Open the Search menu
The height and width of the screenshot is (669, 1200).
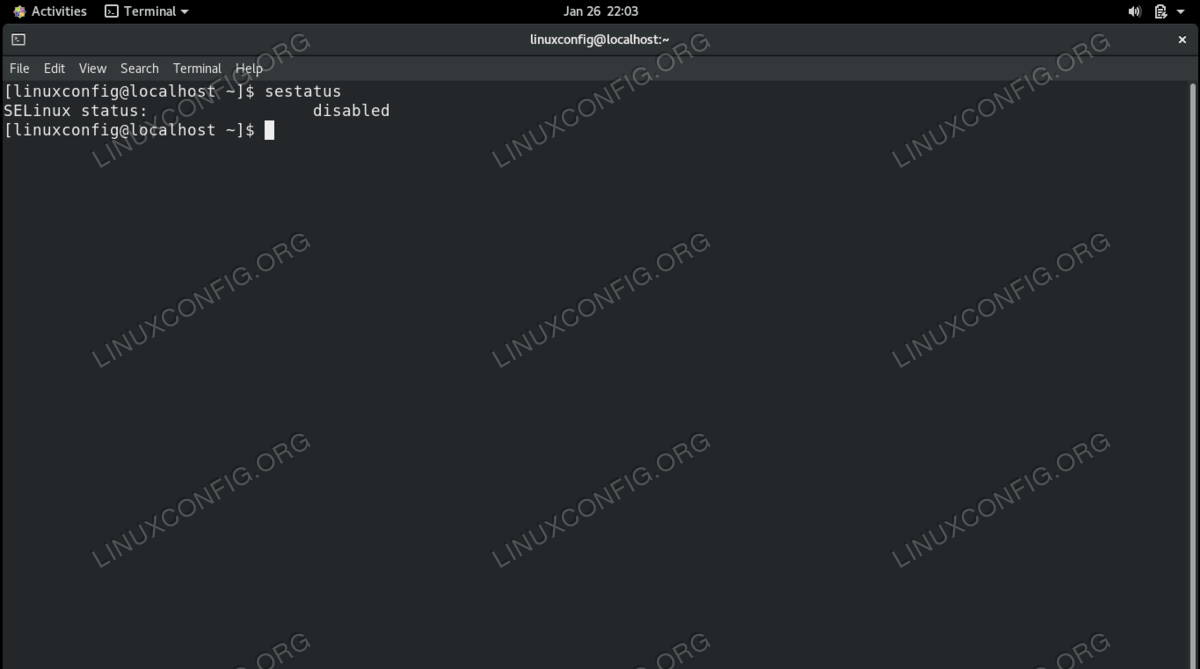coord(139,68)
